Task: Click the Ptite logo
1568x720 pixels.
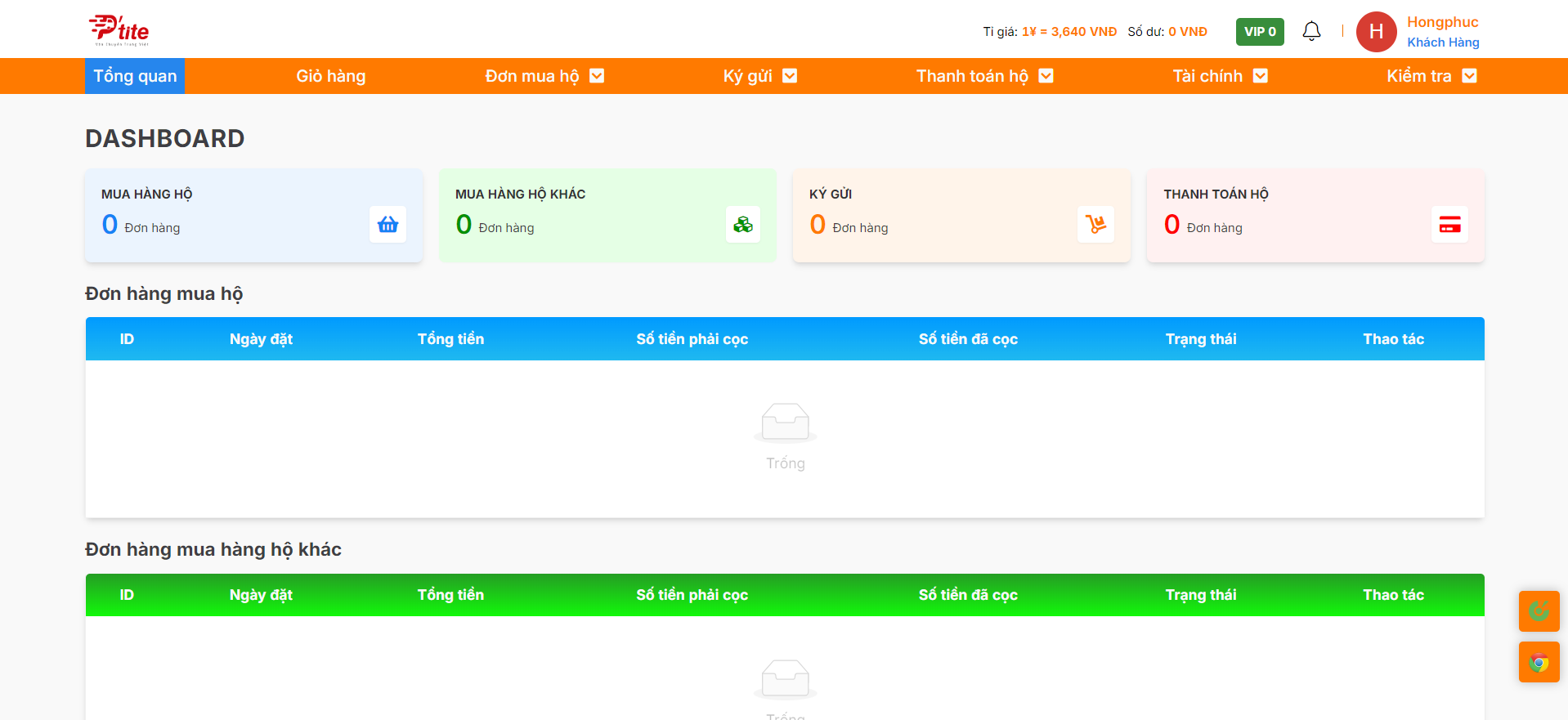Action: [119, 30]
